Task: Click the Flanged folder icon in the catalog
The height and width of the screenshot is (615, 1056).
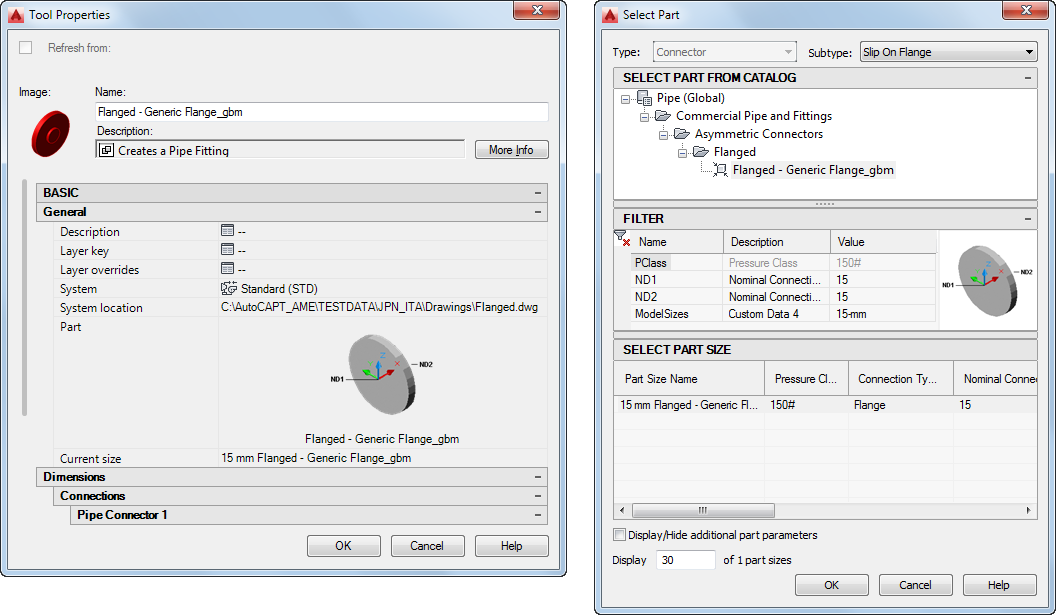Action: 700,152
